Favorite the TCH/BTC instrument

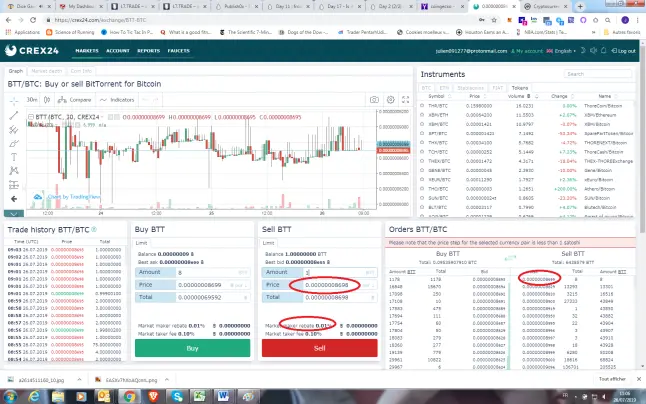click(x=422, y=152)
